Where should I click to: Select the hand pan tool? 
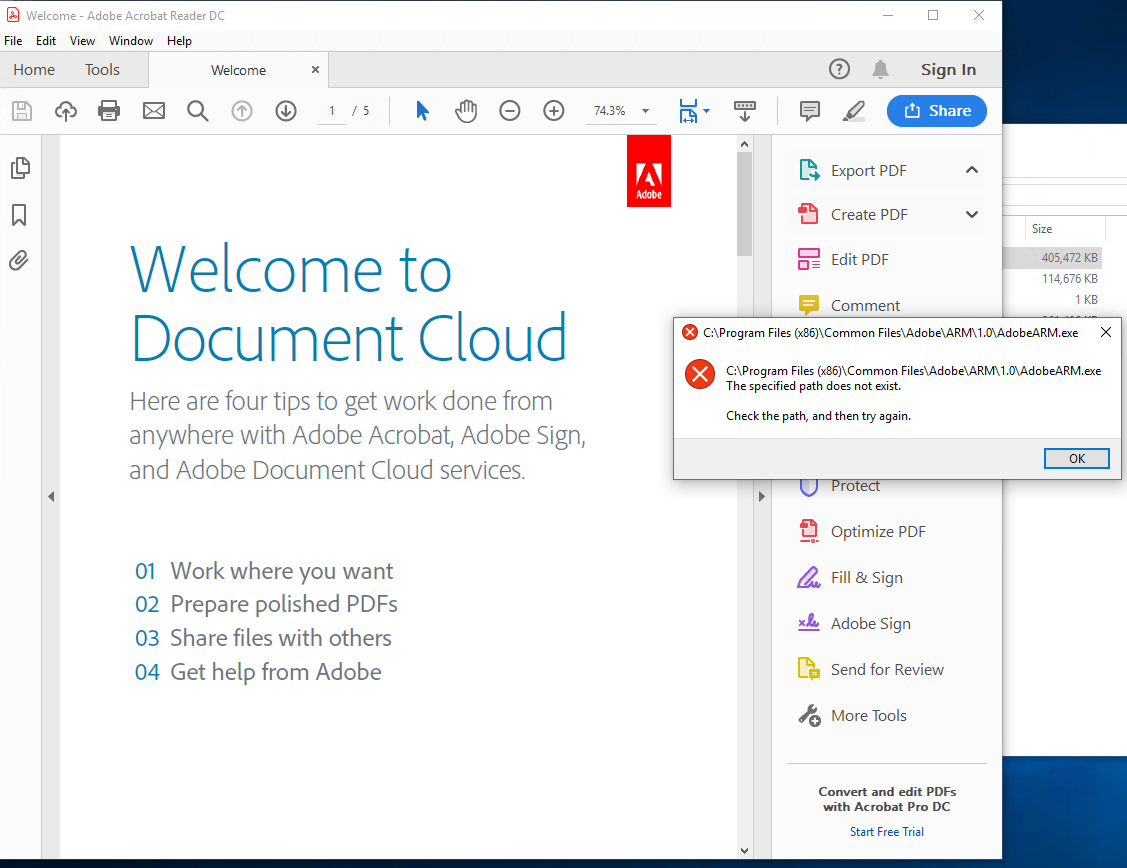pos(466,111)
